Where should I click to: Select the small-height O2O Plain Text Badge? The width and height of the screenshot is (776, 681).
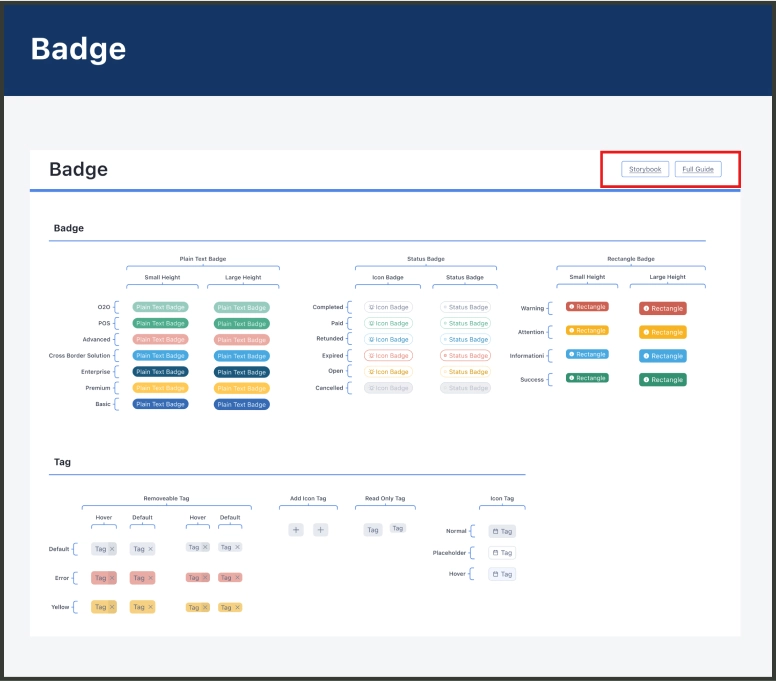point(160,307)
